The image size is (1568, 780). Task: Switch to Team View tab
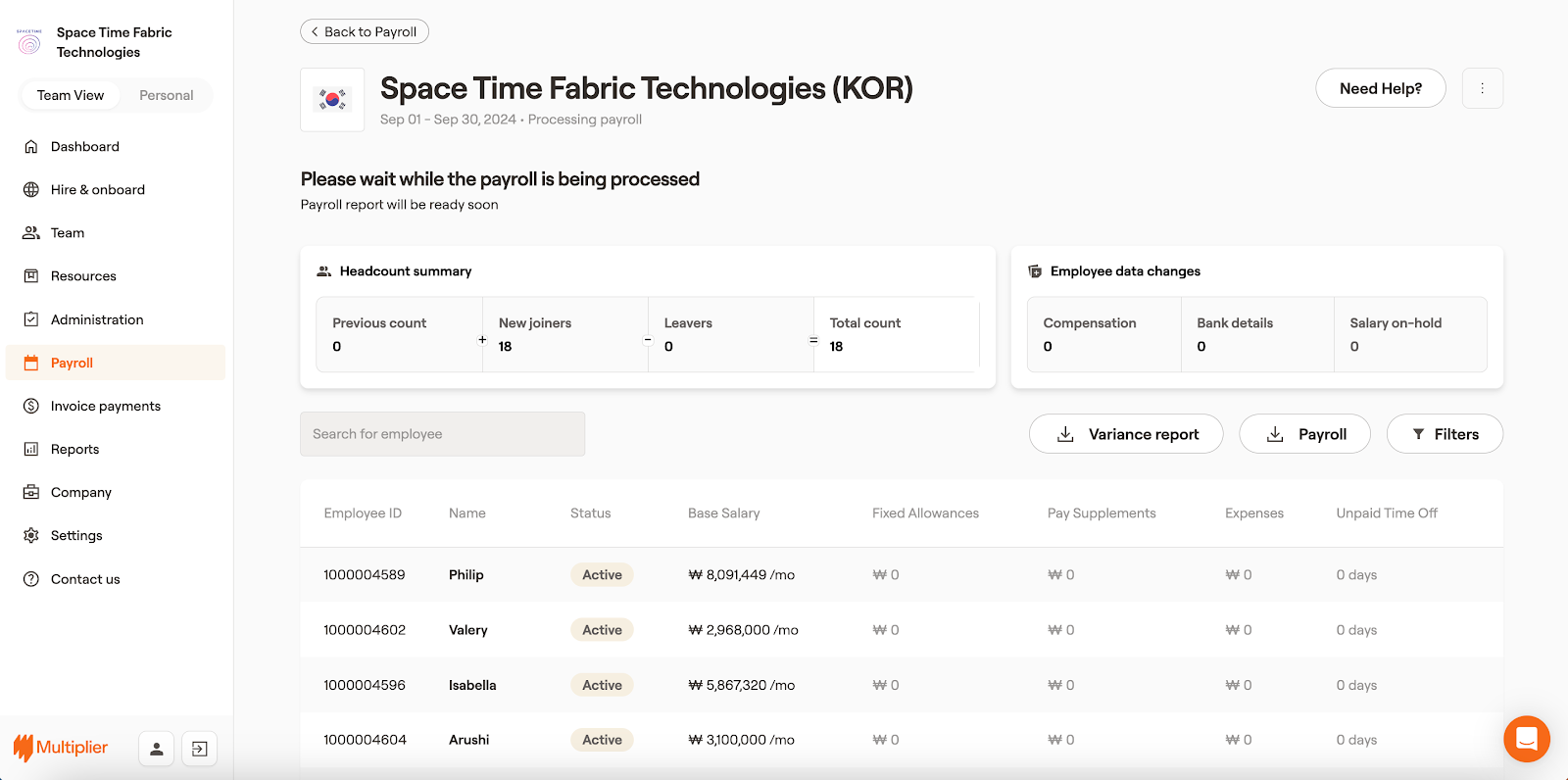point(71,95)
